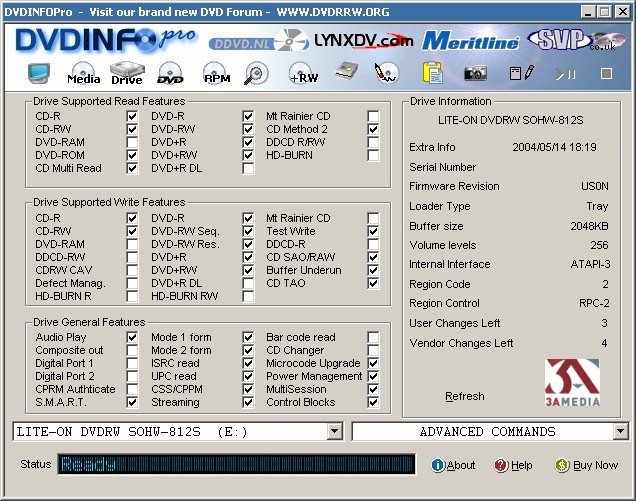Image resolution: width=636 pixels, height=501 pixels.
Task: Toggle Streaming checkbox
Action: click(248, 402)
